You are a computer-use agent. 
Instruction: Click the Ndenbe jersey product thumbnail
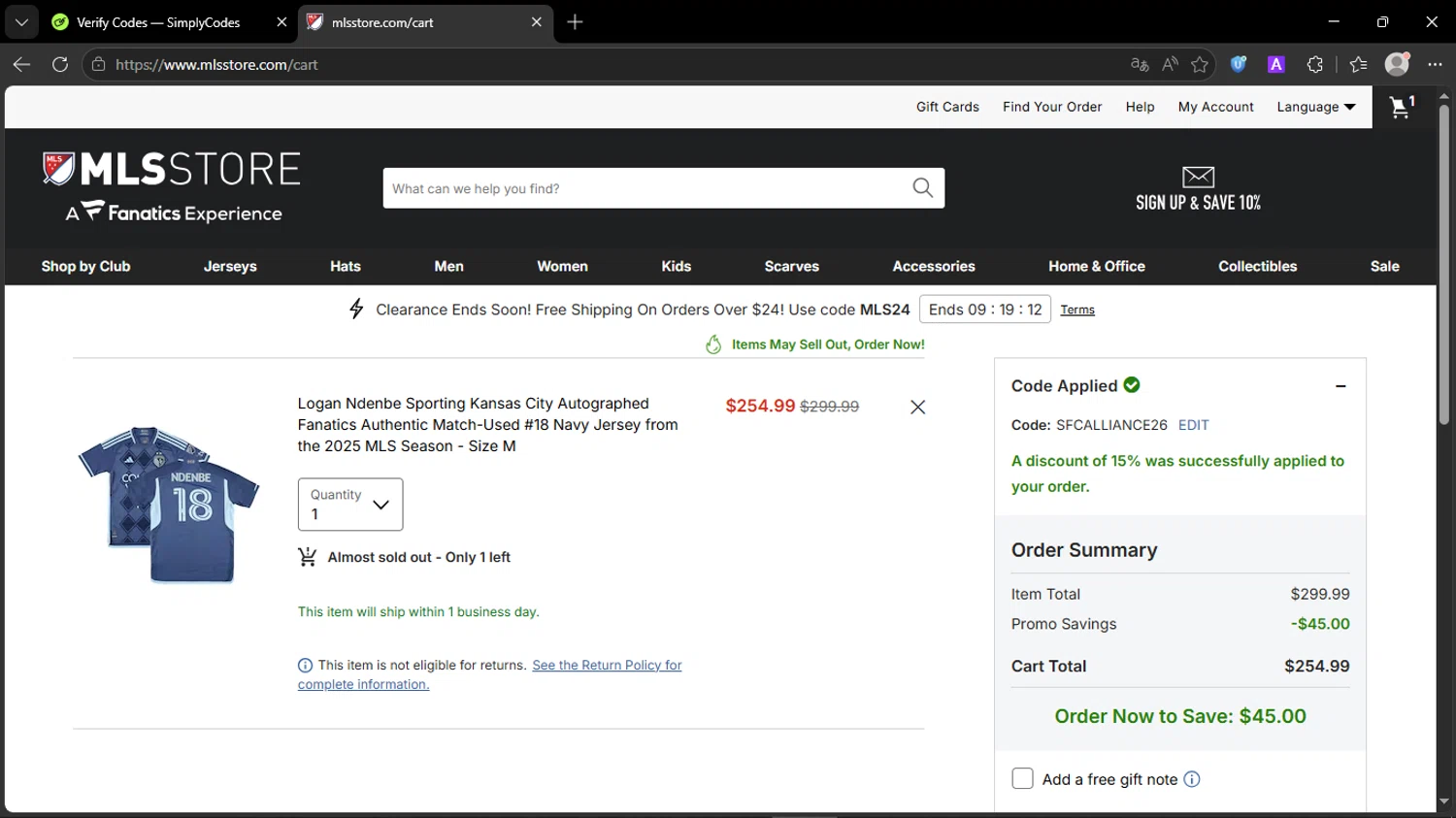point(169,505)
